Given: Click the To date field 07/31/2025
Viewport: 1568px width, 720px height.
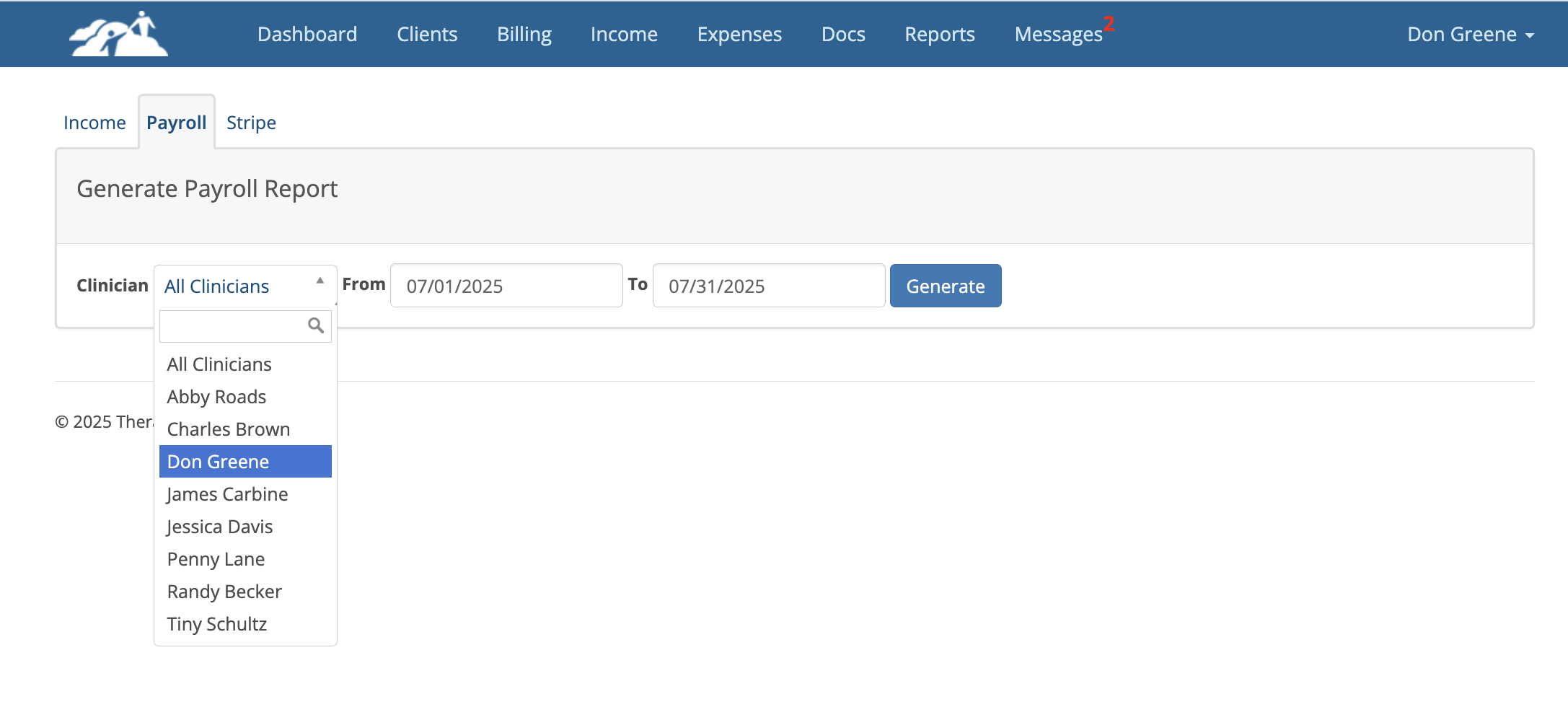Looking at the screenshot, I should tap(769, 286).
